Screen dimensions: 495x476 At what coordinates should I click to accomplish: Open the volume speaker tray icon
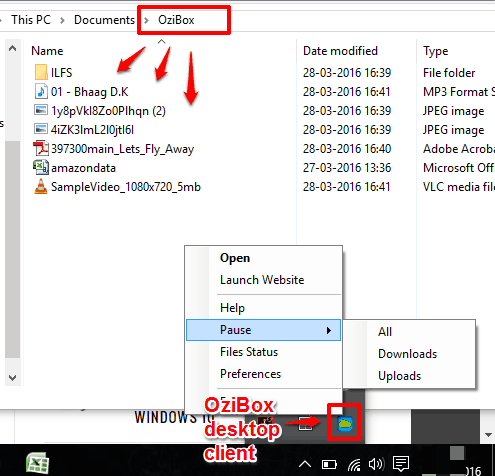point(376,463)
